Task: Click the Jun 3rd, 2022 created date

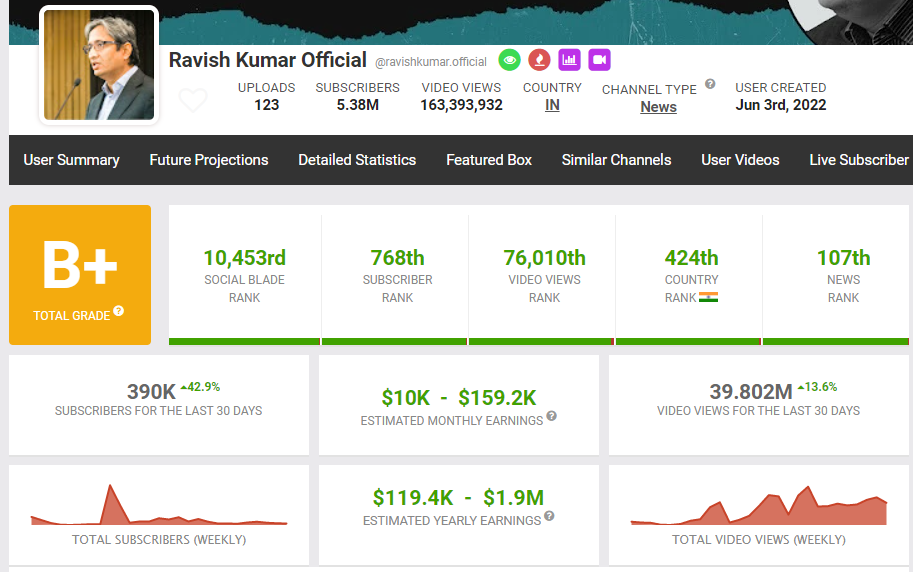Action: 781,105
